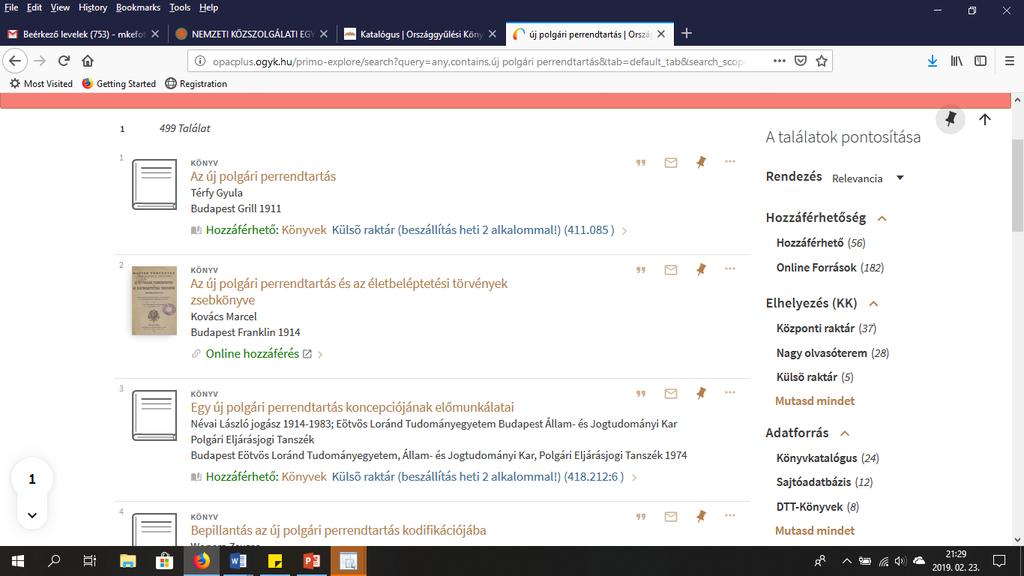Click Kovács Marcel book cover thumbnail
1024x576 pixels.
click(154, 300)
